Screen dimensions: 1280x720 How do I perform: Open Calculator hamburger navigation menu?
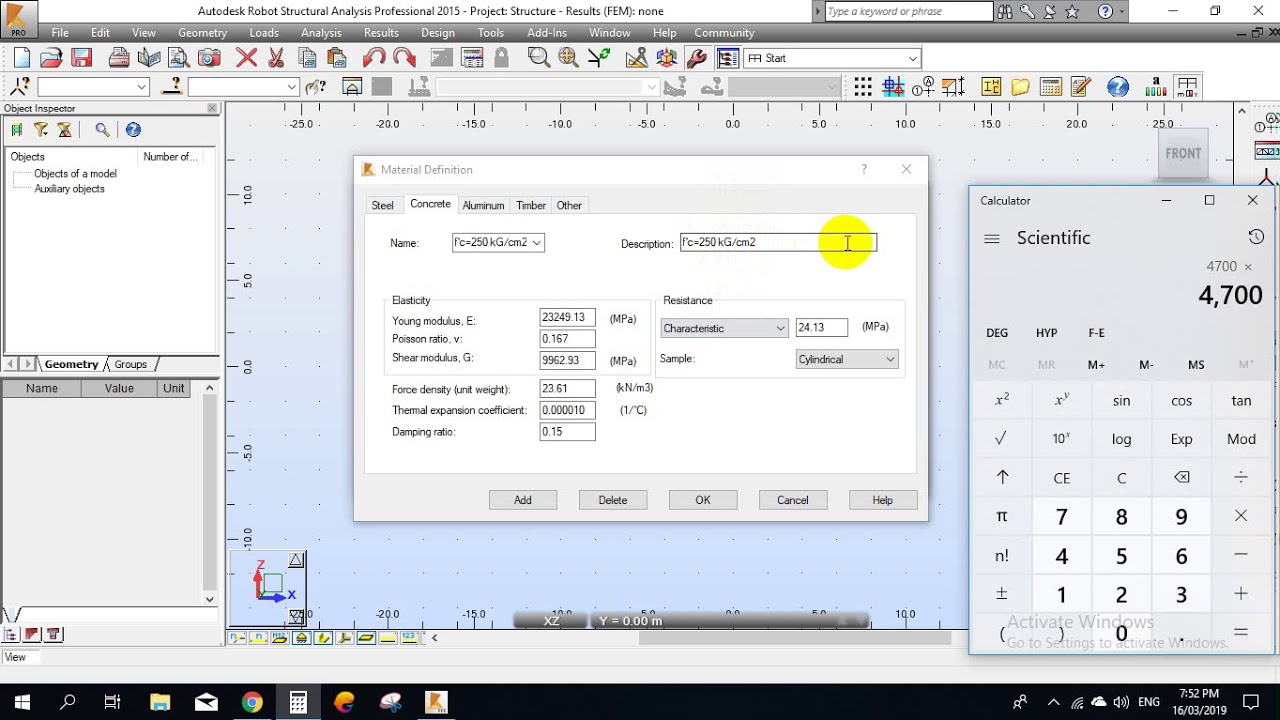point(992,239)
